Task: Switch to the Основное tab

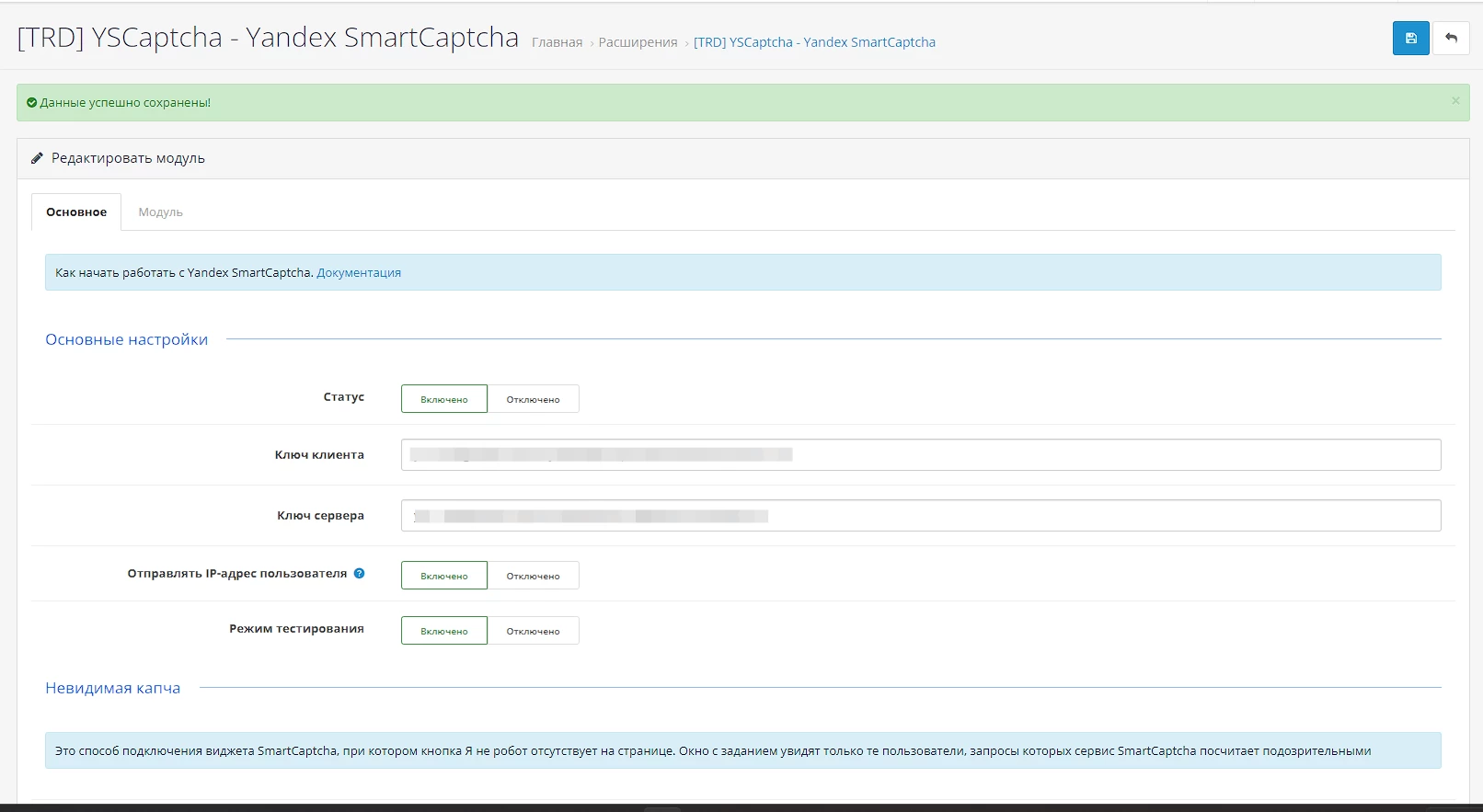Action: (x=76, y=212)
